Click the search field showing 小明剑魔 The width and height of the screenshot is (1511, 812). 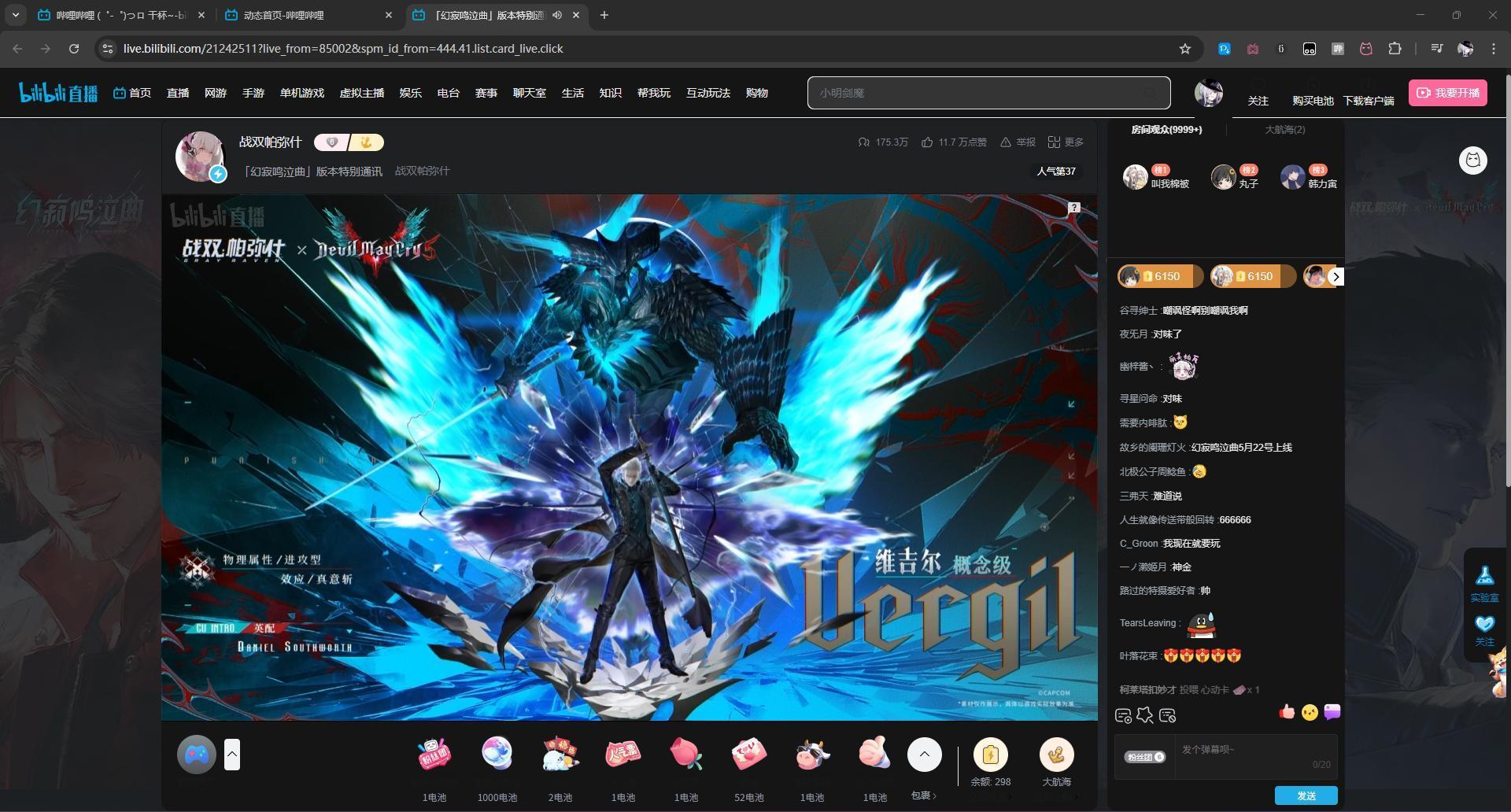pos(988,93)
